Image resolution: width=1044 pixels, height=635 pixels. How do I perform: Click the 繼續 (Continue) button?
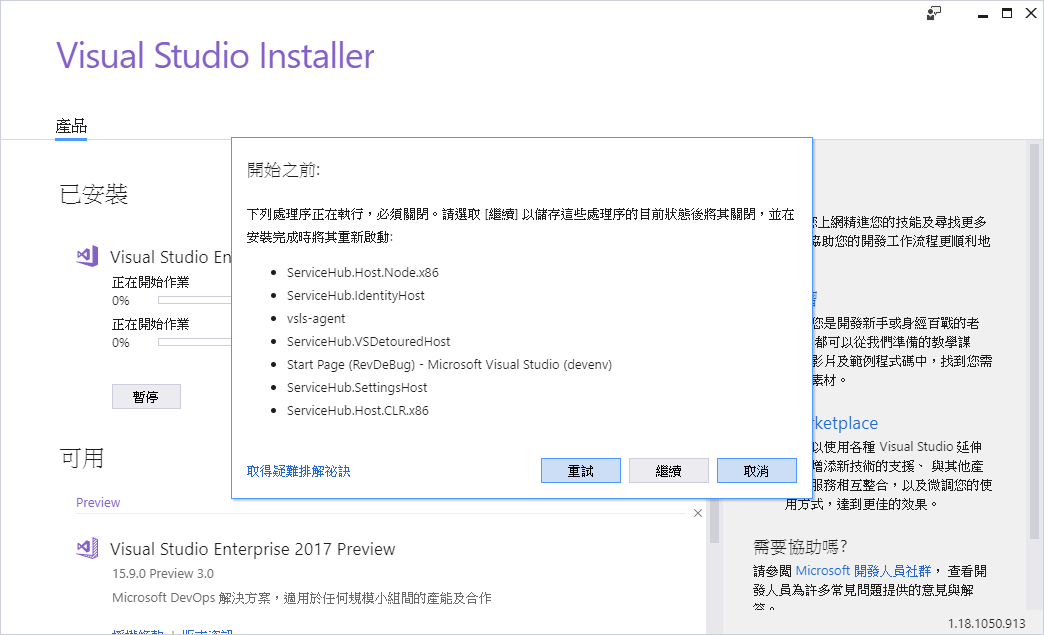pyautogui.click(x=668, y=470)
